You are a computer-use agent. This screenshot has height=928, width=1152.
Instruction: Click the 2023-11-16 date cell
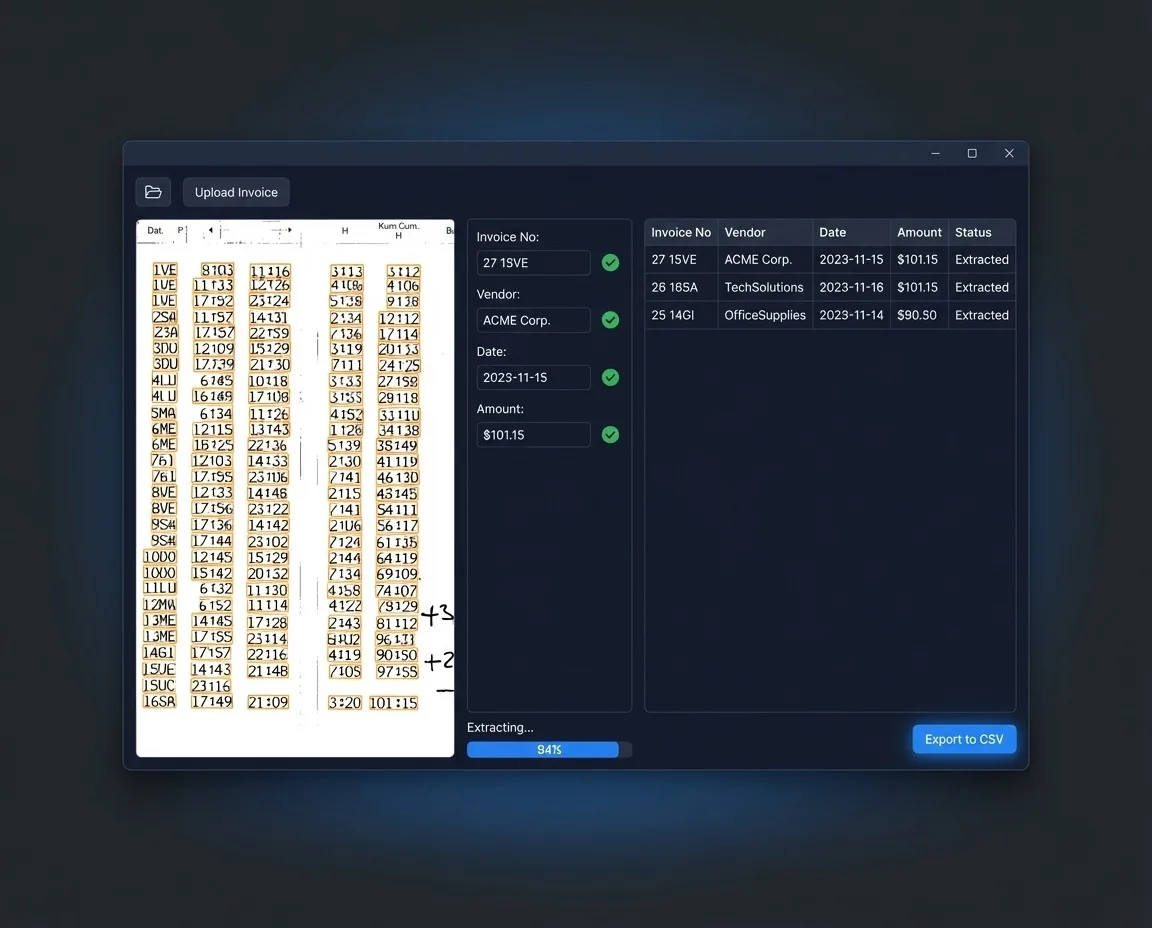pyautogui.click(x=851, y=287)
